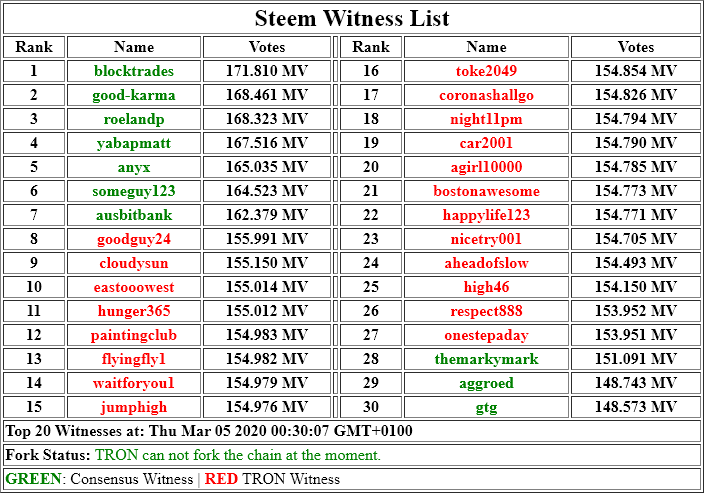Select someguy123 in the list
704x493 pixels.
[134, 191]
